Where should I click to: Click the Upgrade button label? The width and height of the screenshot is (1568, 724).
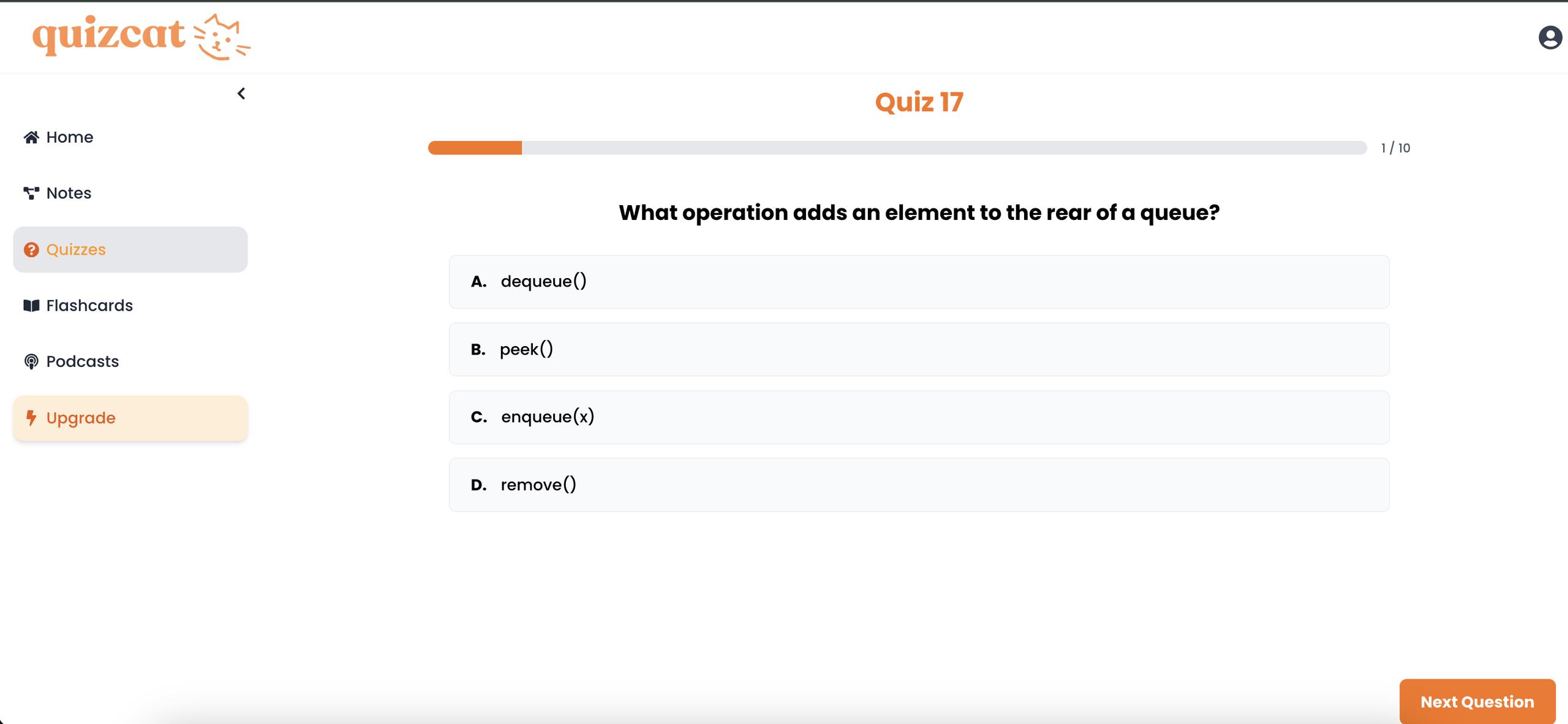(x=81, y=418)
